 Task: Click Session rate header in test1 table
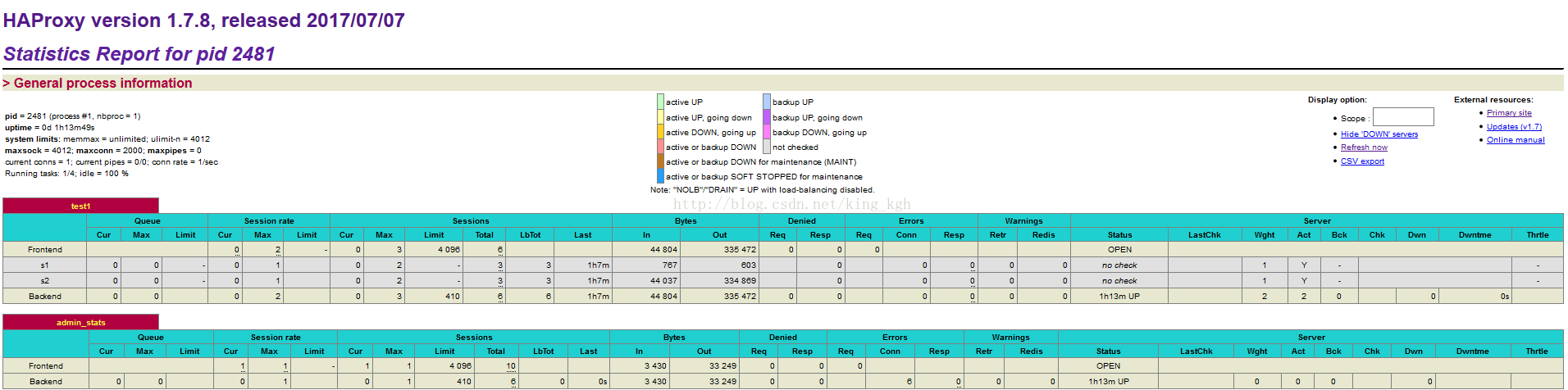click(x=269, y=221)
